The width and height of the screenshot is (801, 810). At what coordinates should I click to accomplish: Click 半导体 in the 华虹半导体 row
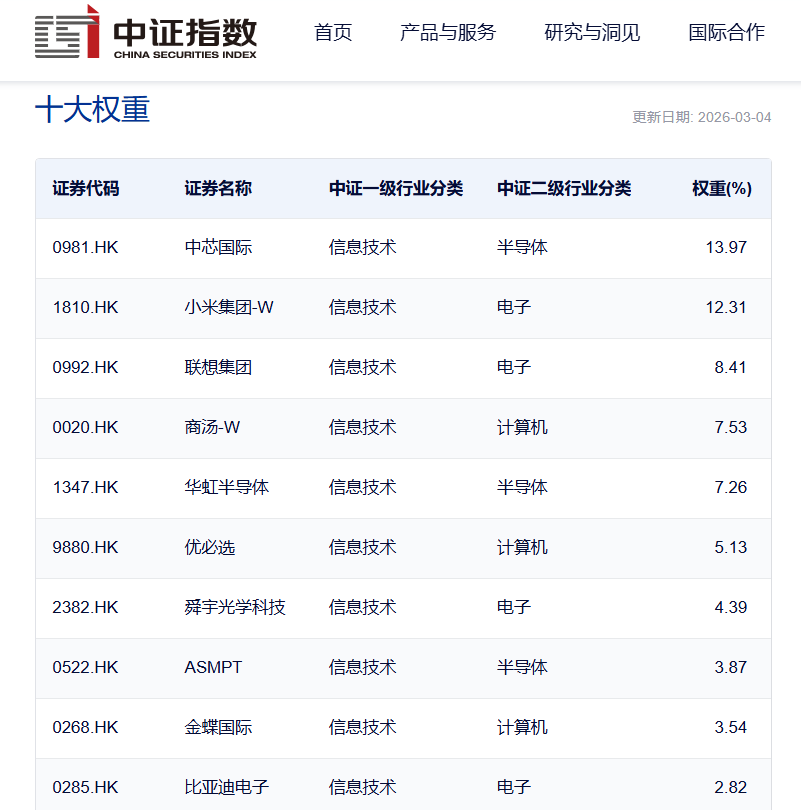pos(522,487)
